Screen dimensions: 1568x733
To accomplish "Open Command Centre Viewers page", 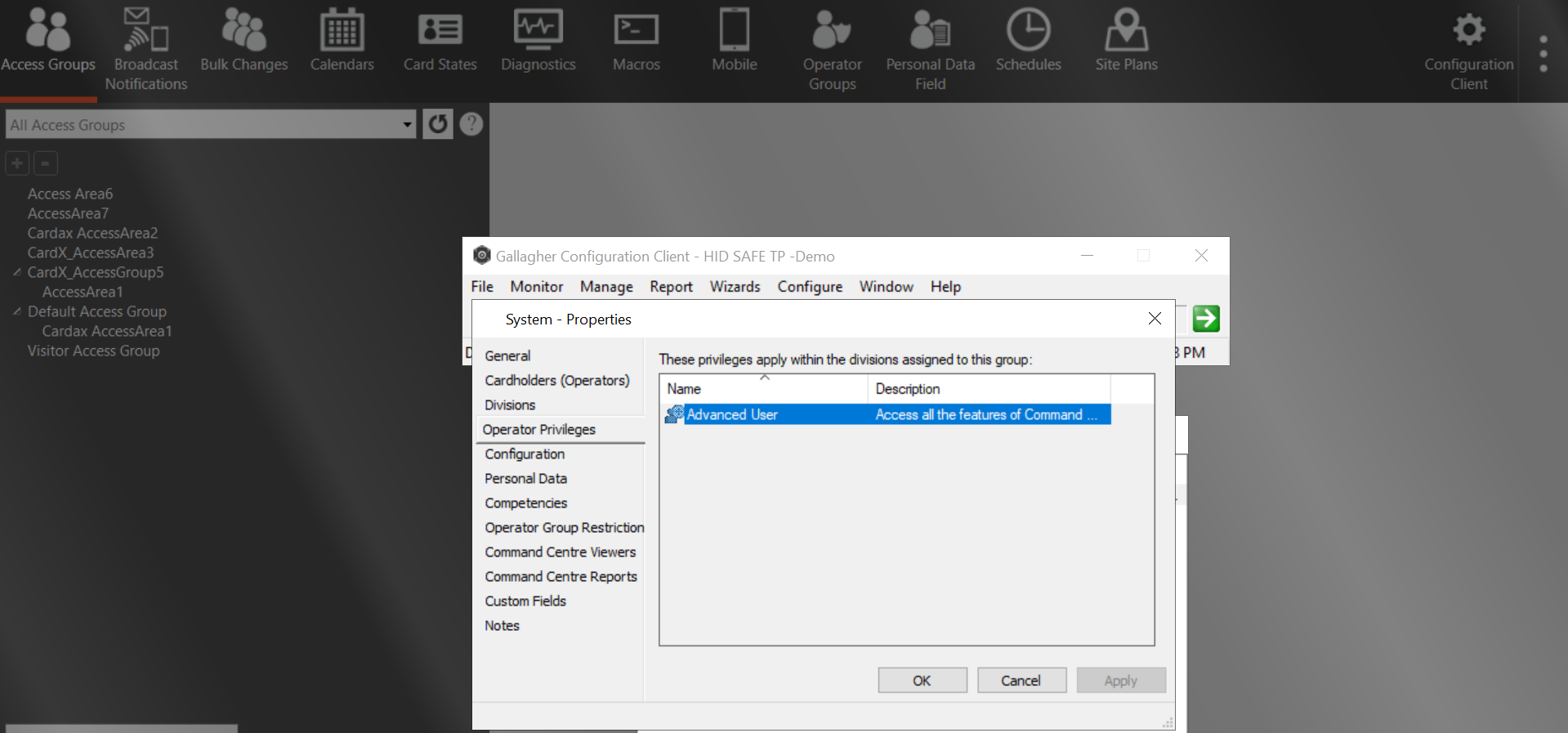I will tap(560, 552).
